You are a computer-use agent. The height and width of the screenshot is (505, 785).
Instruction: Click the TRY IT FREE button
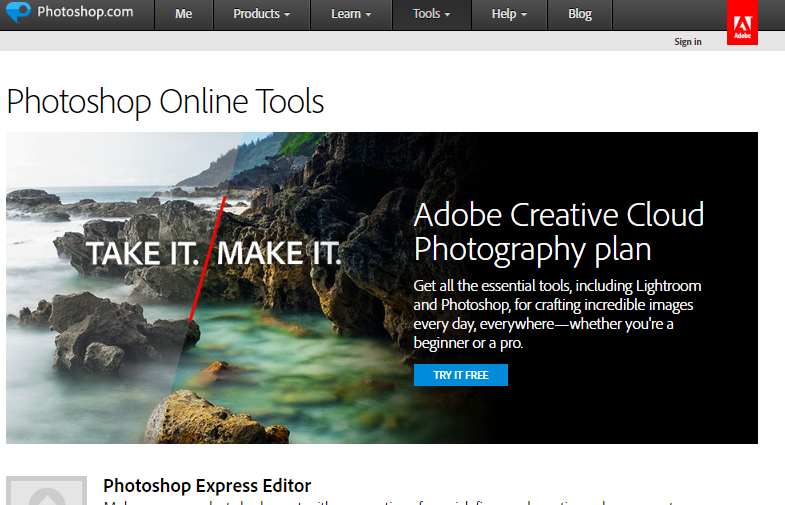(x=461, y=375)
